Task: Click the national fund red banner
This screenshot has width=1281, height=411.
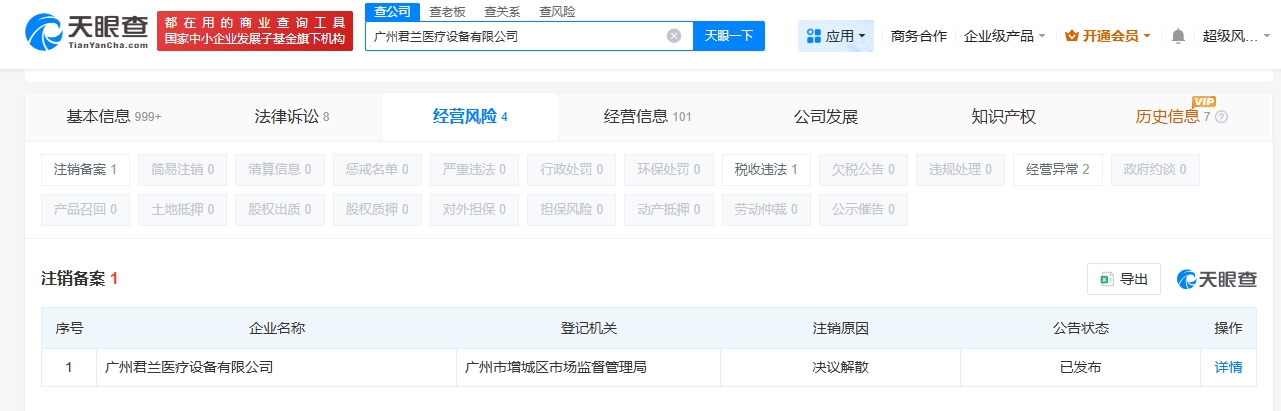Action: click(x=255, y=32)
